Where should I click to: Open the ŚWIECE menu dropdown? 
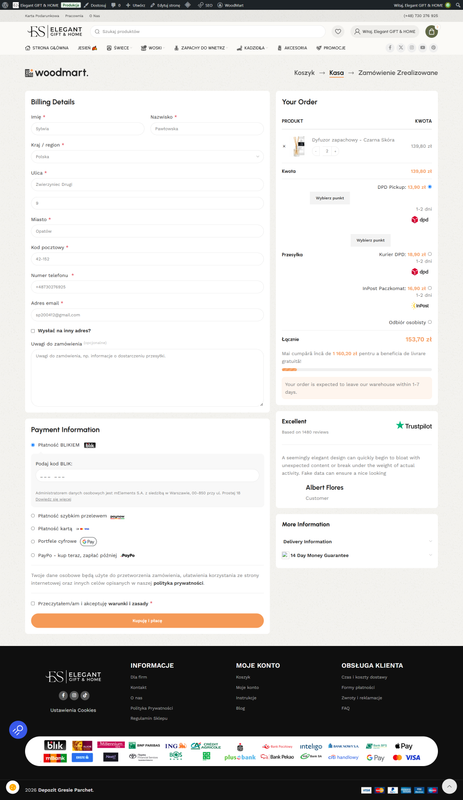[x=119, y=47]
